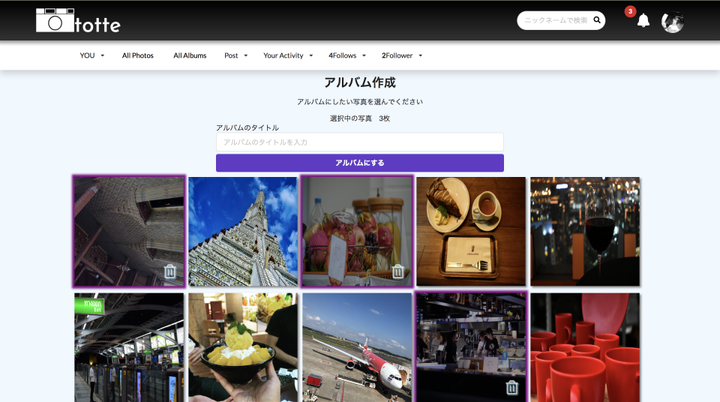Click the totte camera logo

(78, 21)
